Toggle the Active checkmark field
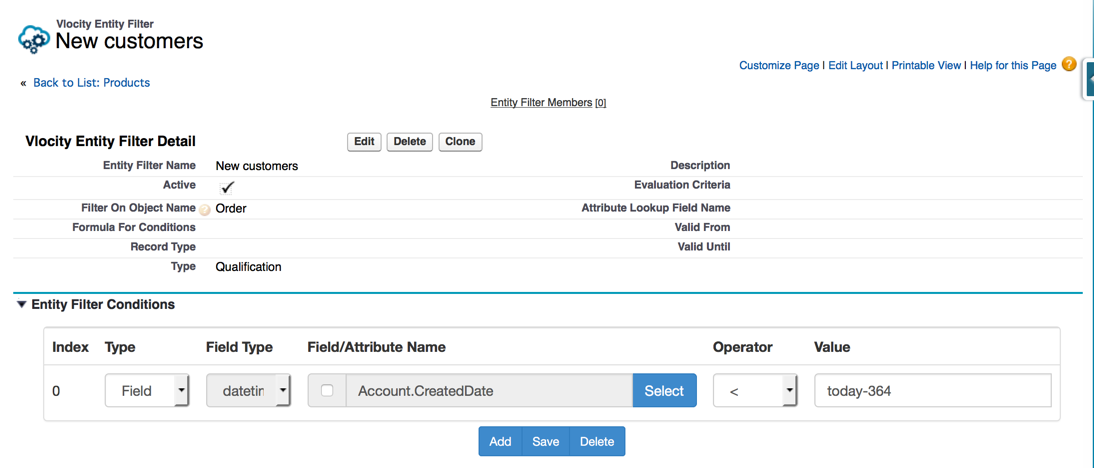 coord(227,187)
